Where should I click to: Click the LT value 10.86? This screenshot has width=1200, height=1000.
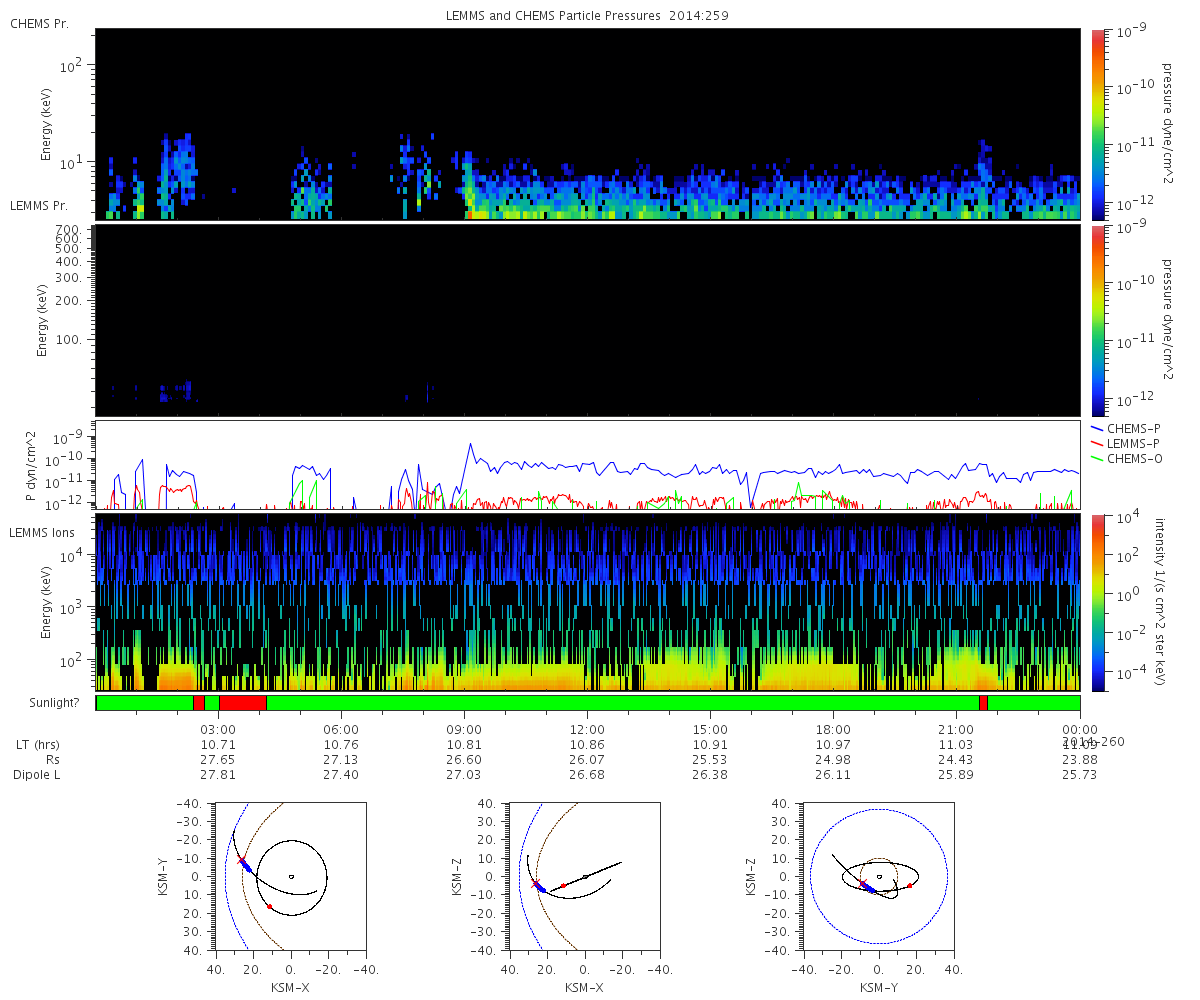click(x=588, y=745)
